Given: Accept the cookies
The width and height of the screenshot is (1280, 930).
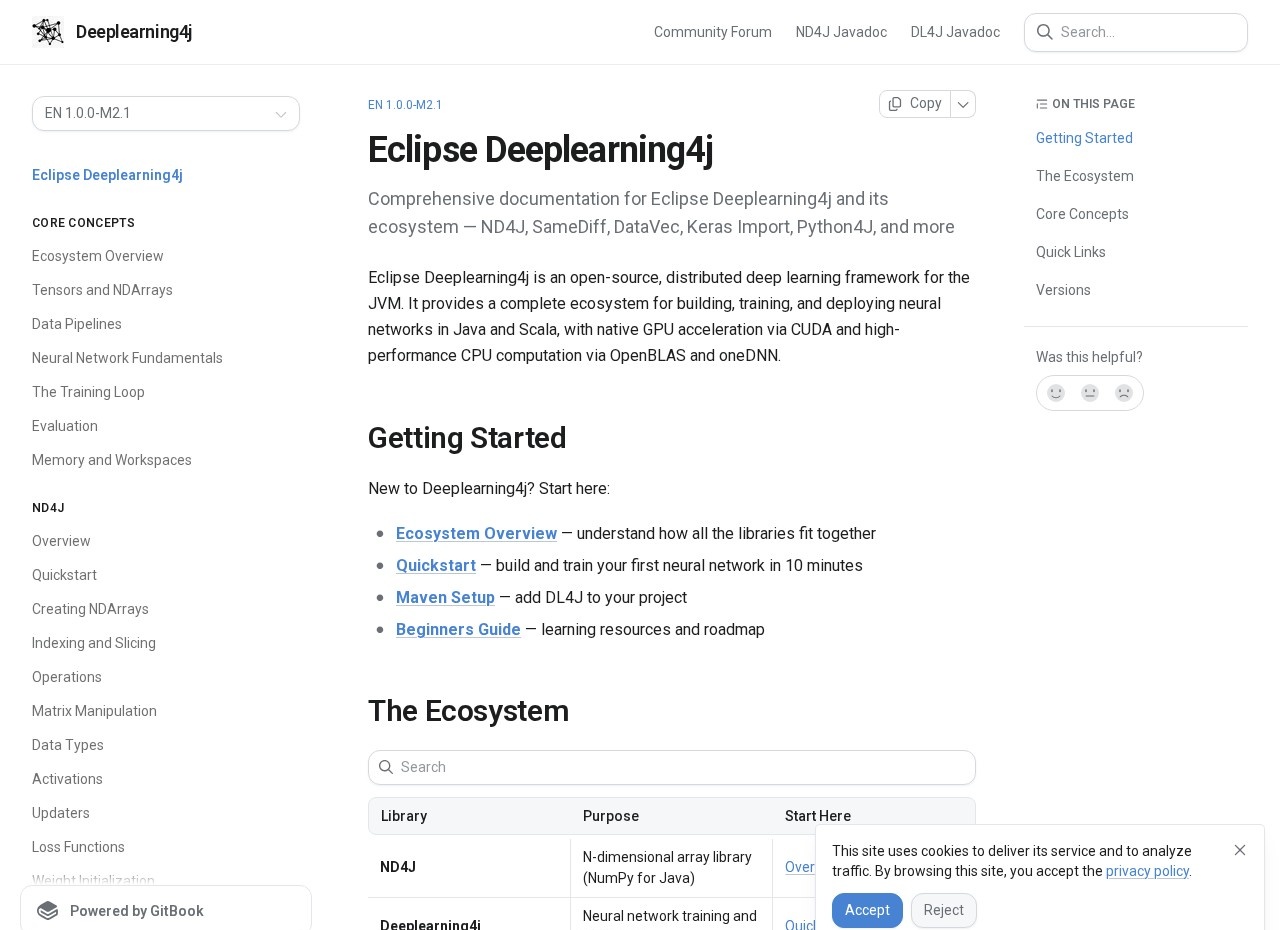Looking at the screenshot, I should click(867, 910).
